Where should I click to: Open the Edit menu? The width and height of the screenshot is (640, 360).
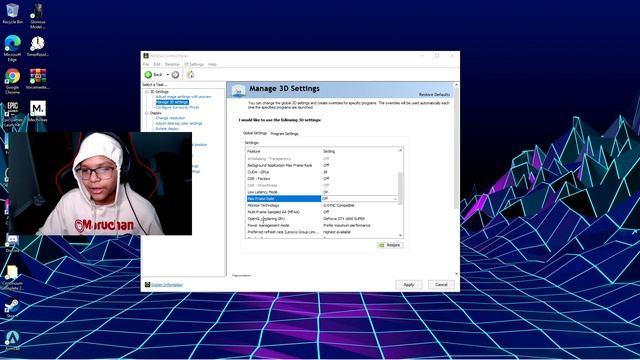(x=157, y=64)
